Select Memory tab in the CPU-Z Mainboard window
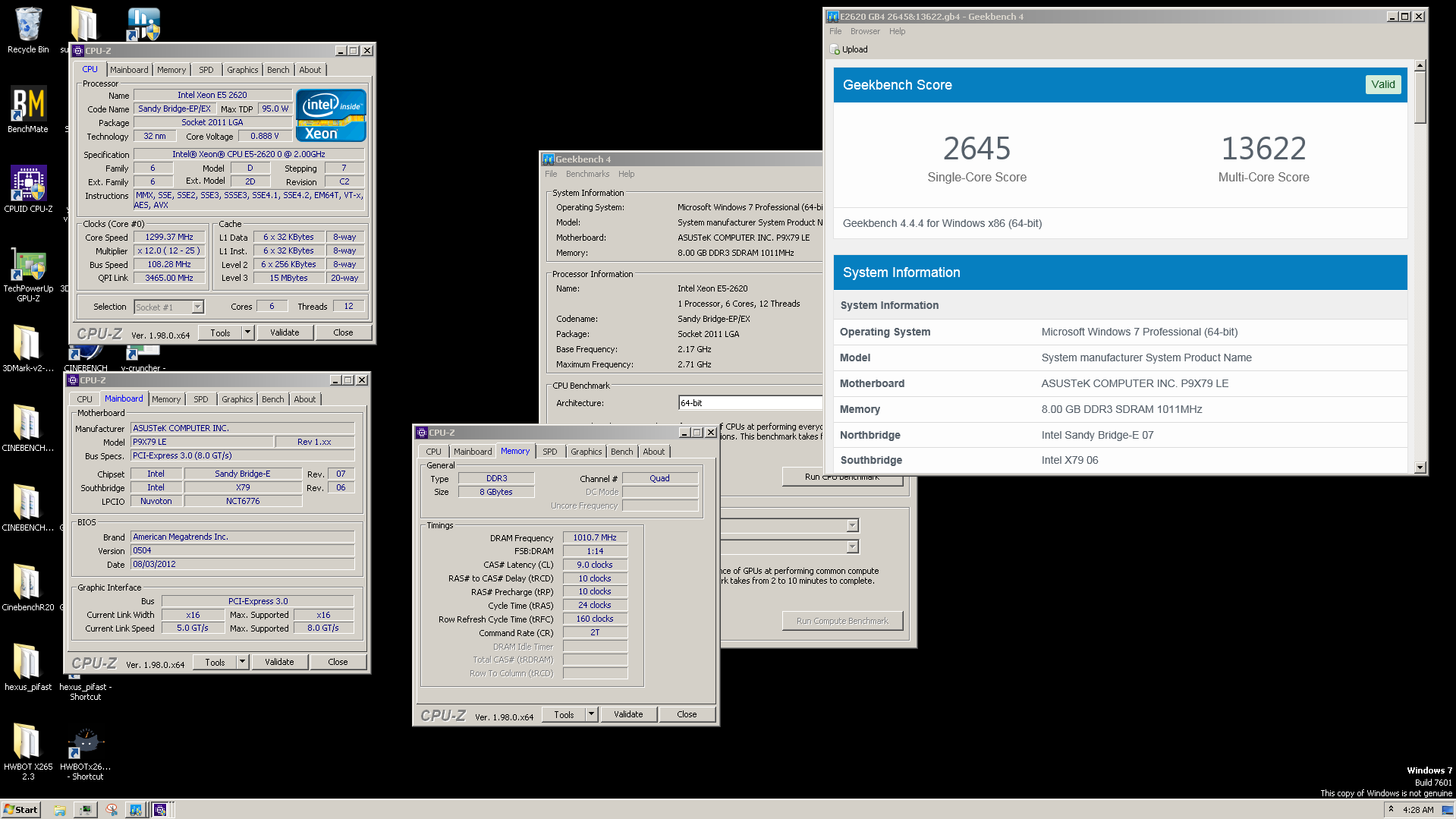This screenshot has width=1456, height=819. point(166,399)
